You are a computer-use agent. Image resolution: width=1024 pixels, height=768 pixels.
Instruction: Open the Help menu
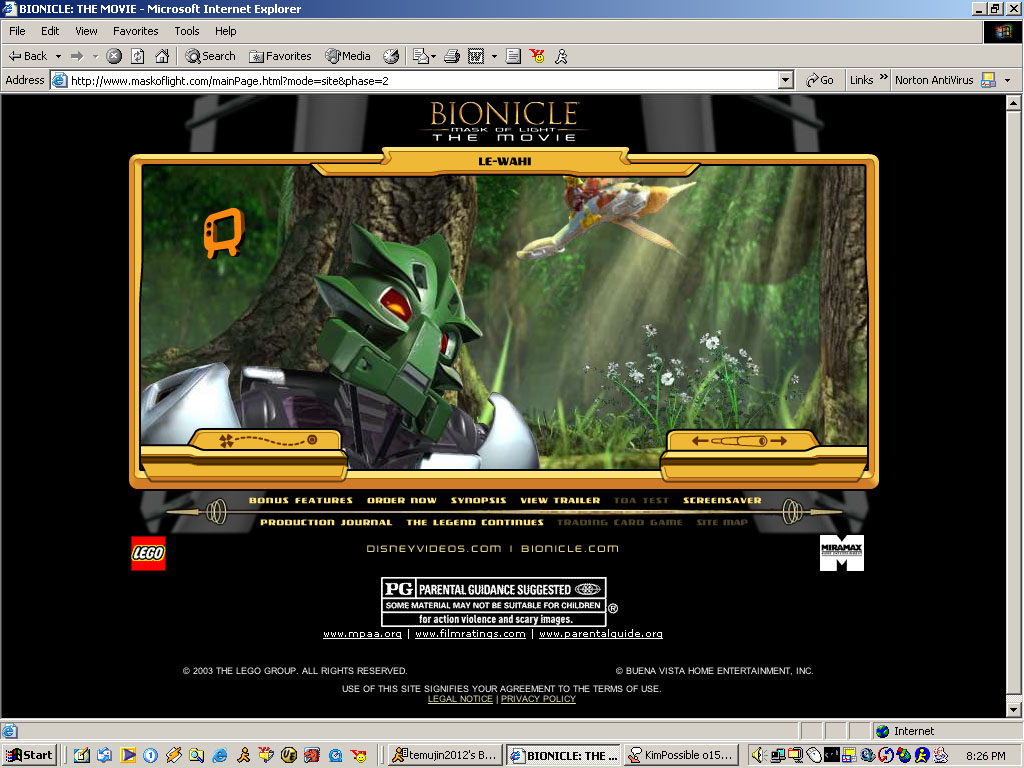225,31
